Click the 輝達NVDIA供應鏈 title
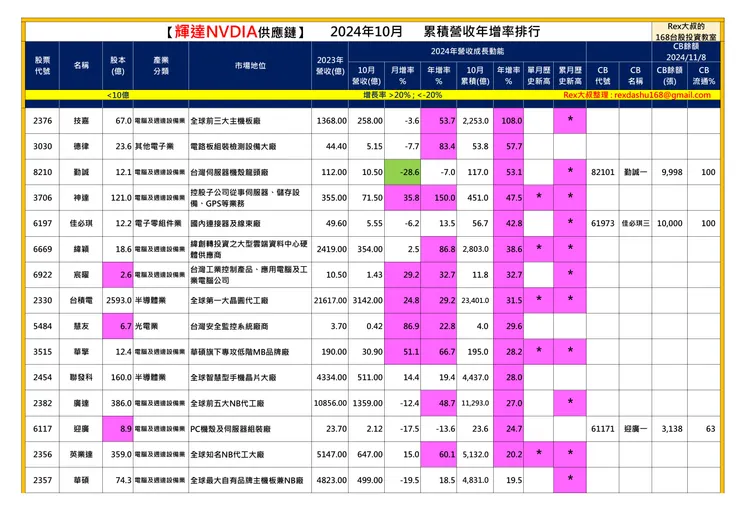 click(x=235, y=32)
